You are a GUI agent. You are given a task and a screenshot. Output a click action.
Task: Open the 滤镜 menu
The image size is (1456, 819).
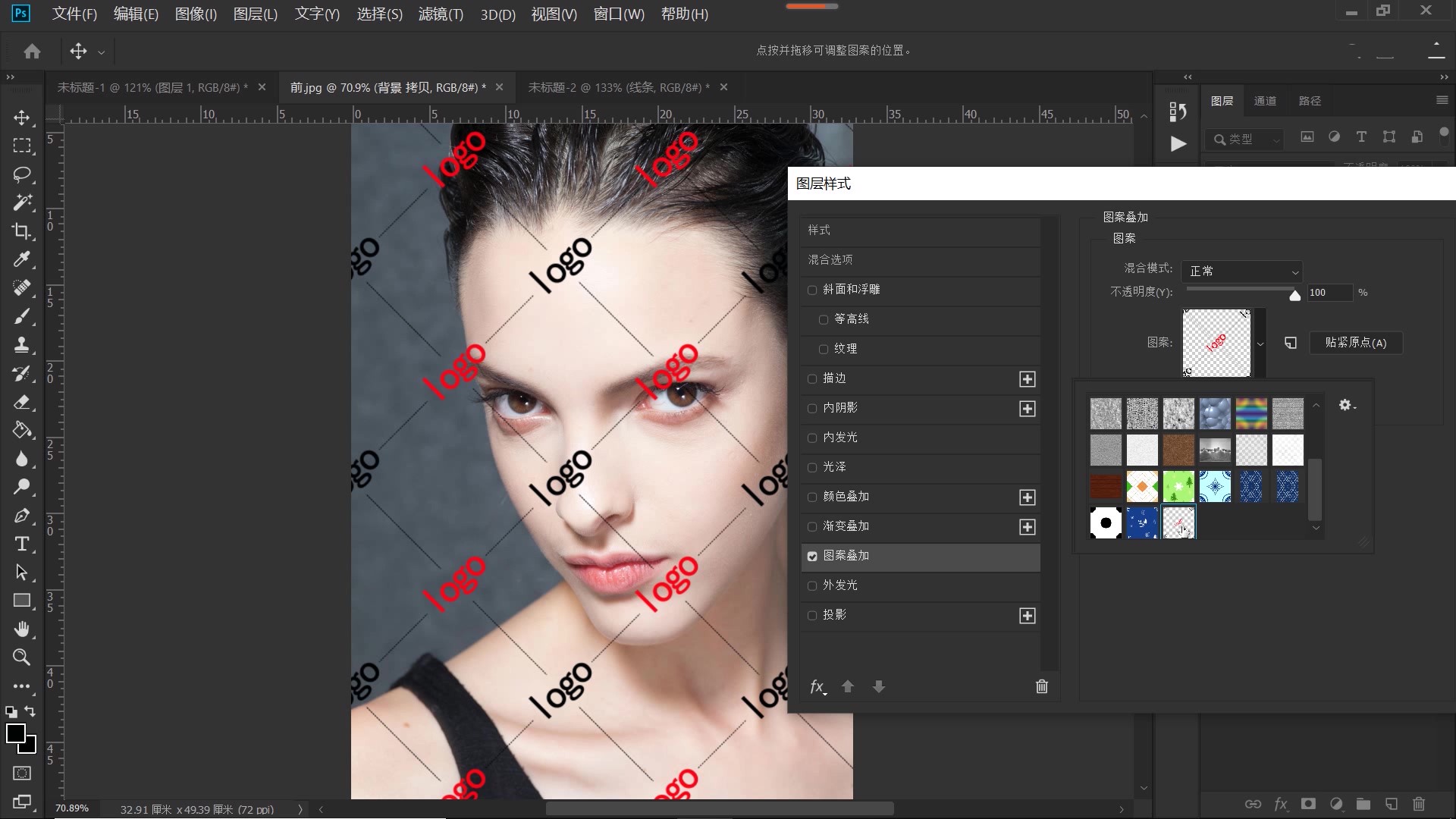[x=440, y=14]
